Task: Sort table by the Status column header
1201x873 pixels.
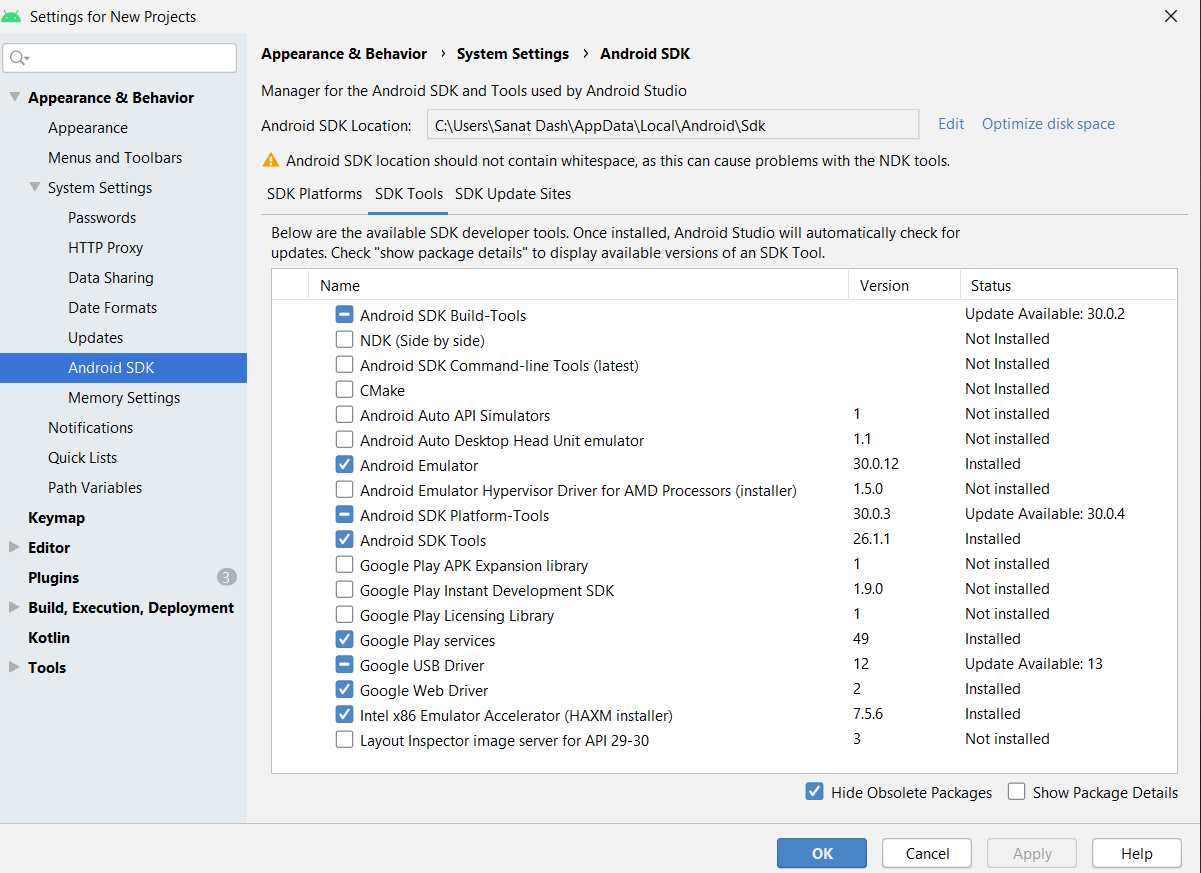Action: point(1068,286)
